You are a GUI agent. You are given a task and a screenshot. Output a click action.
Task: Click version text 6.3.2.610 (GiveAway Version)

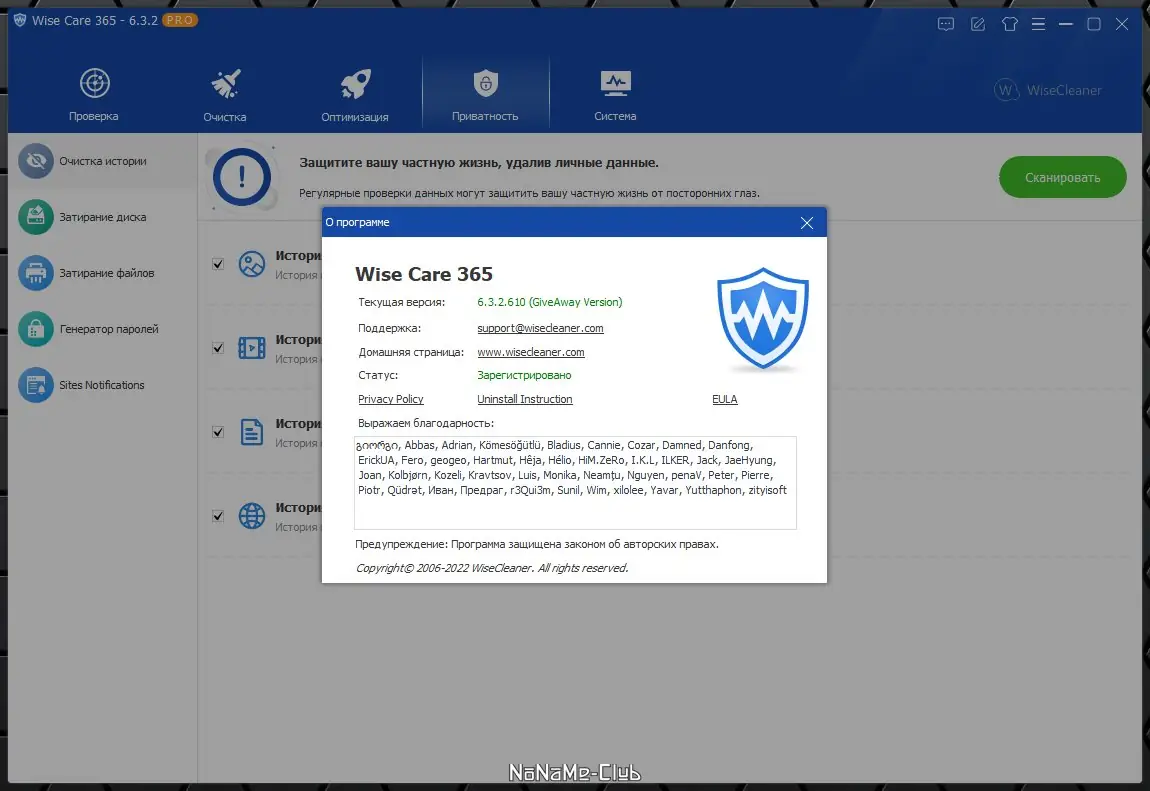pos(549,302)
